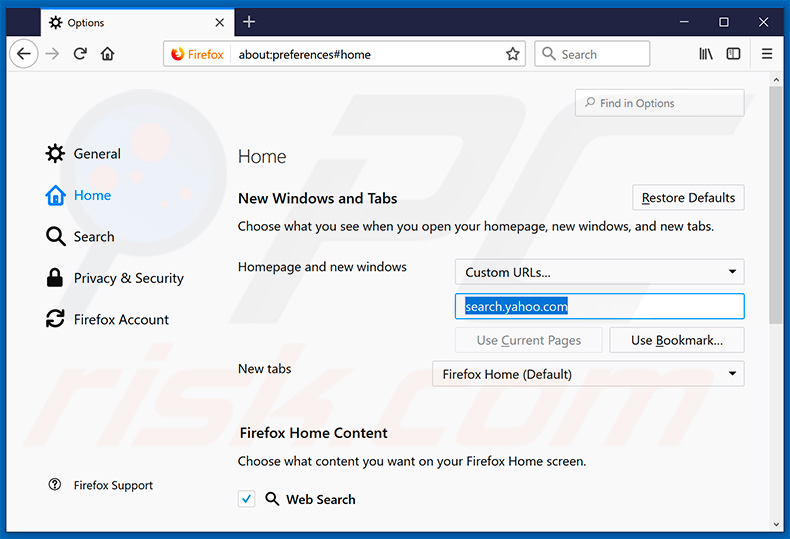Close the Options tab
Viewport: 790px width, 539px height.
220,23
